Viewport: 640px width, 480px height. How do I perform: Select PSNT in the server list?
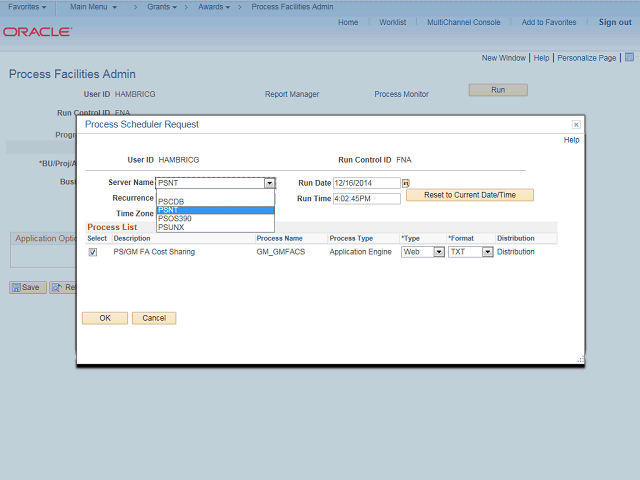click(x=216, y=210)
